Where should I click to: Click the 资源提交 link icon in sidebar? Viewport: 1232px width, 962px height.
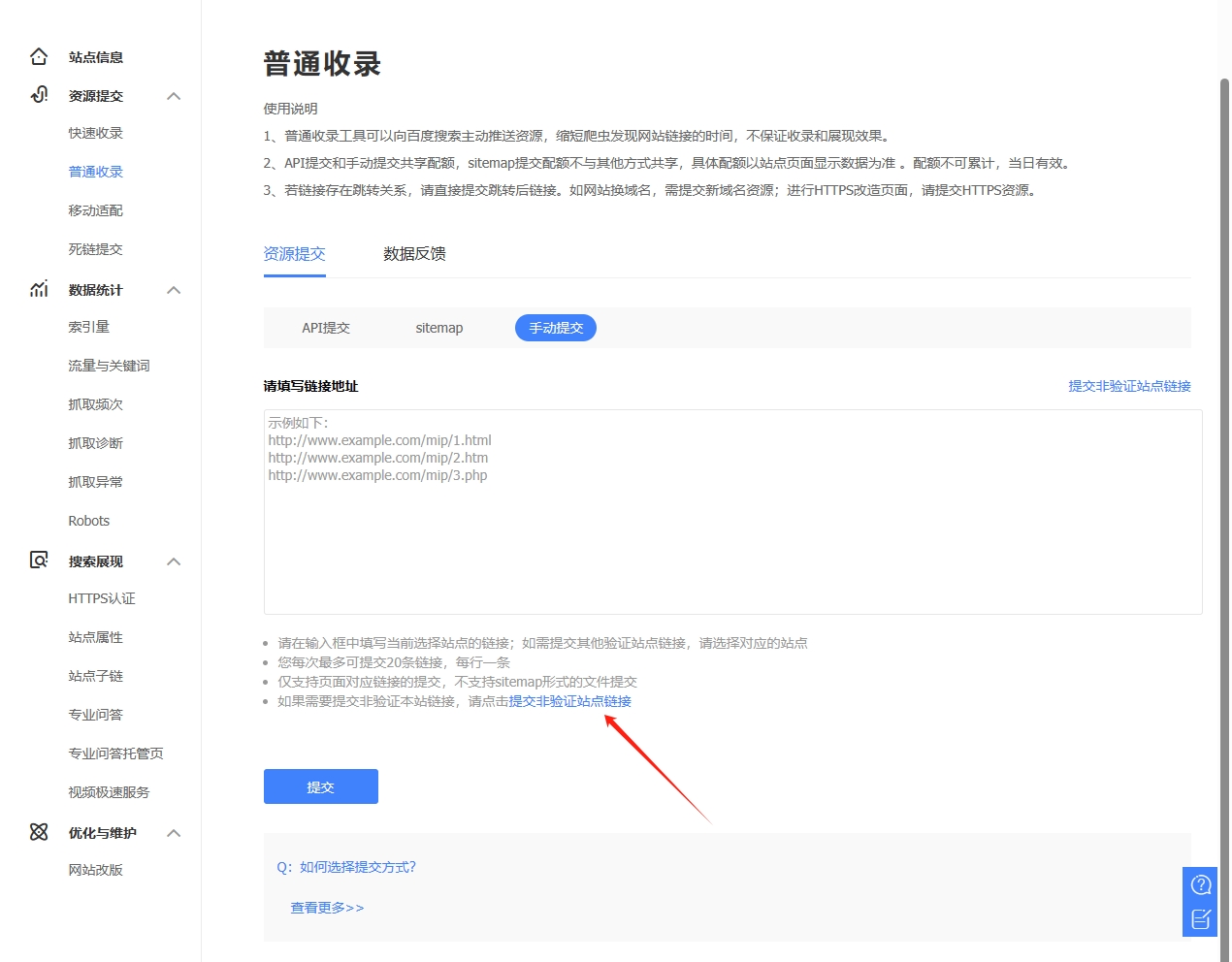(x=39, y=94)
